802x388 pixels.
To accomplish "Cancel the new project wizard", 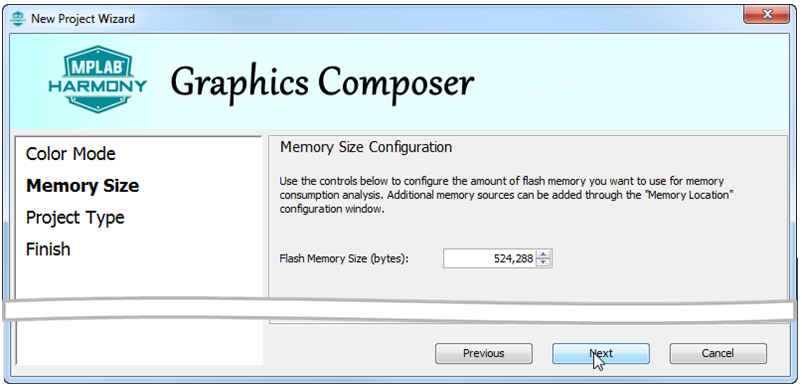I will pos(718,353).
